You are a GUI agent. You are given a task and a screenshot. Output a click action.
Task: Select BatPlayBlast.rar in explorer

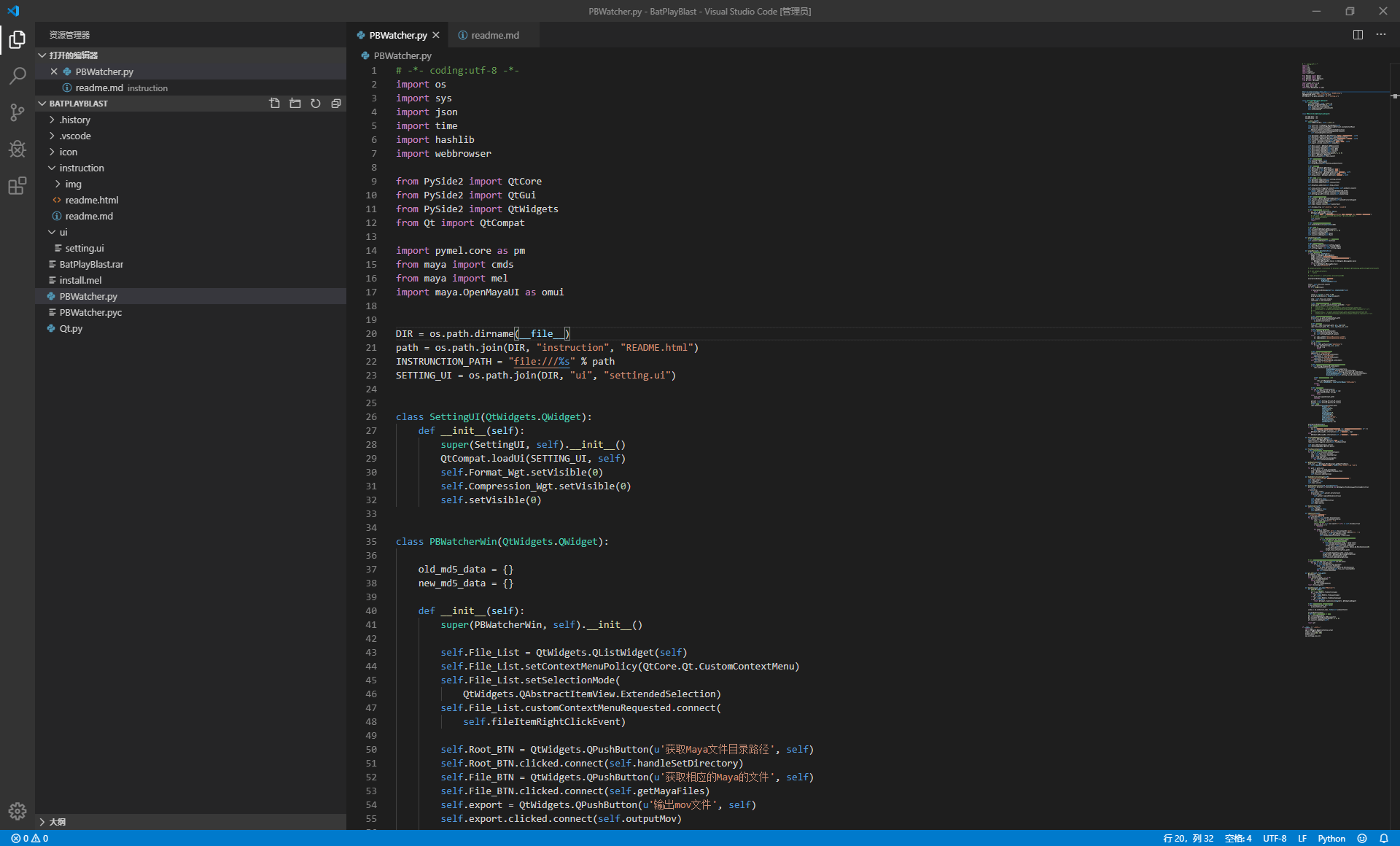pos(190,264)
